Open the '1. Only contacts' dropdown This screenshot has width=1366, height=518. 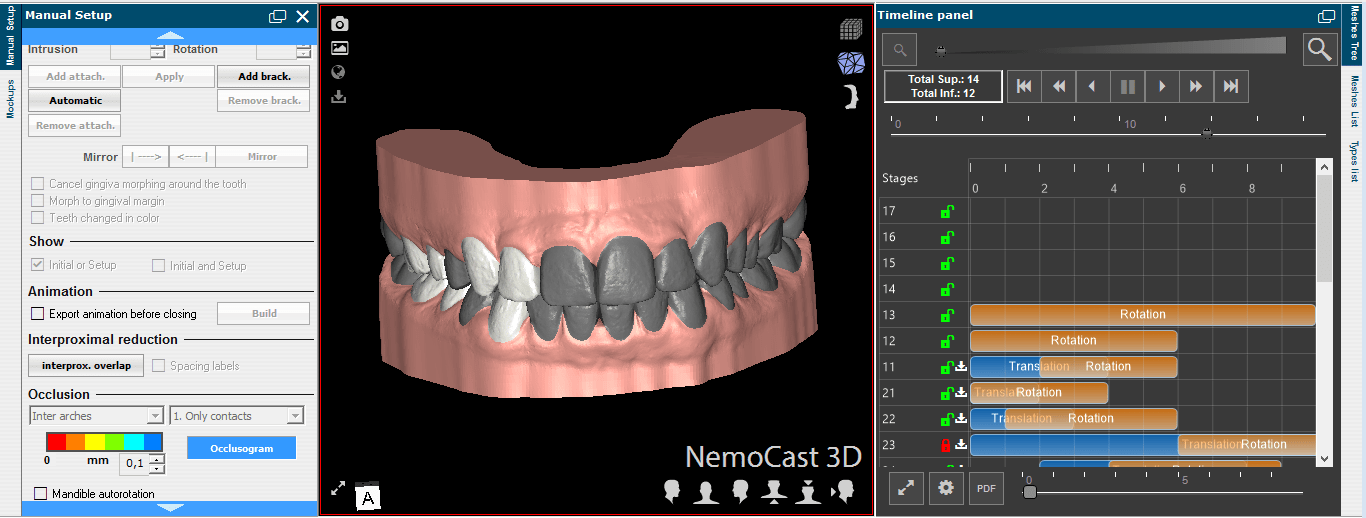pyautogui.click(x=236, y=416)
